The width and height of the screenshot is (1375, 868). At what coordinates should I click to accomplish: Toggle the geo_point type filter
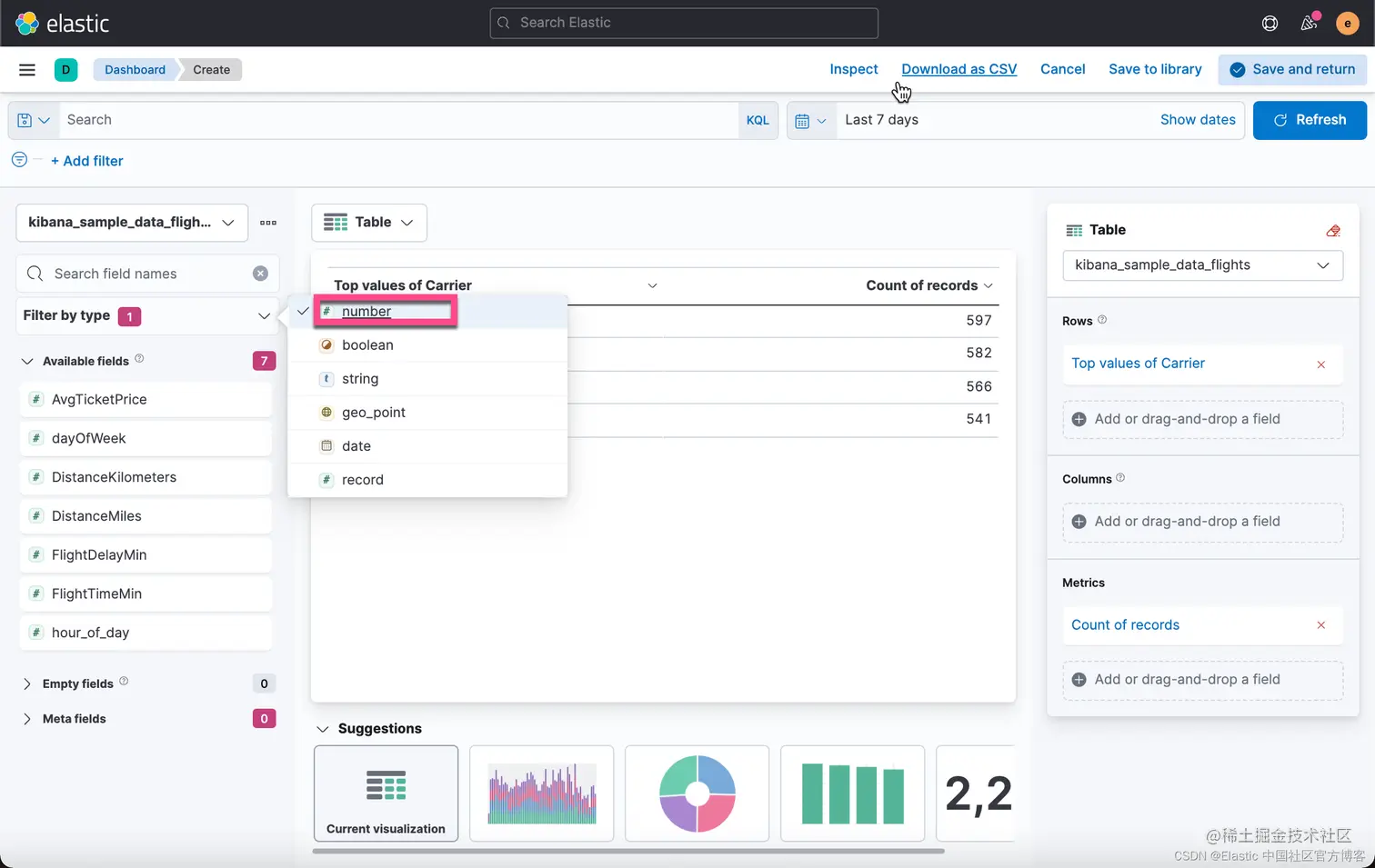(427, 413)
